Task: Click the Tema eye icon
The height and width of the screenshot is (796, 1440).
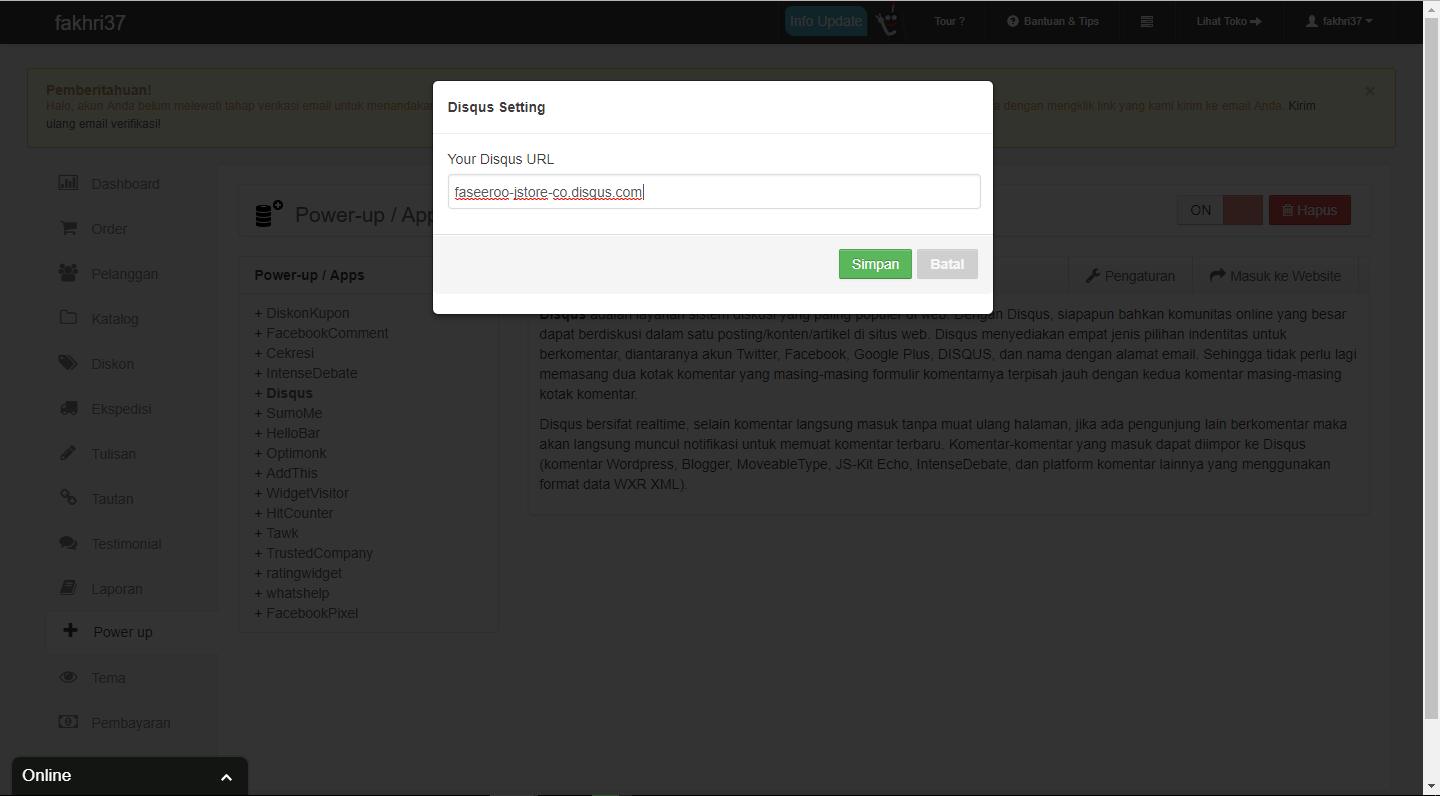Action: pos(68,677)
